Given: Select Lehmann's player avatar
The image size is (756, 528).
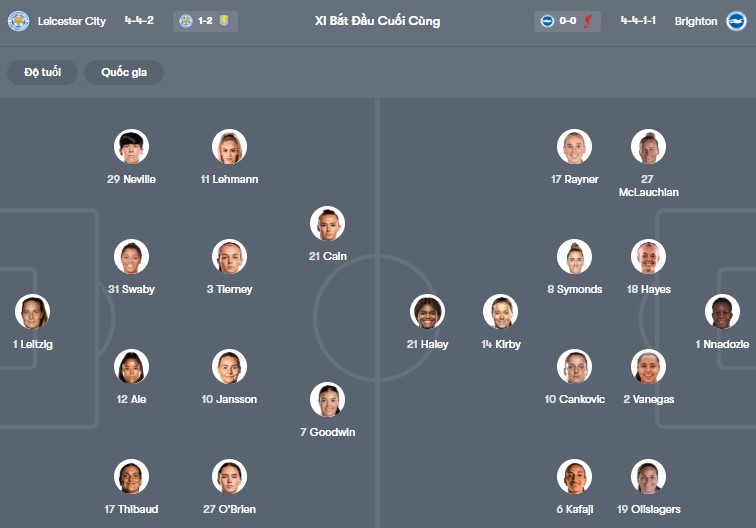Looking at the screenshot, I should [229, 147].
